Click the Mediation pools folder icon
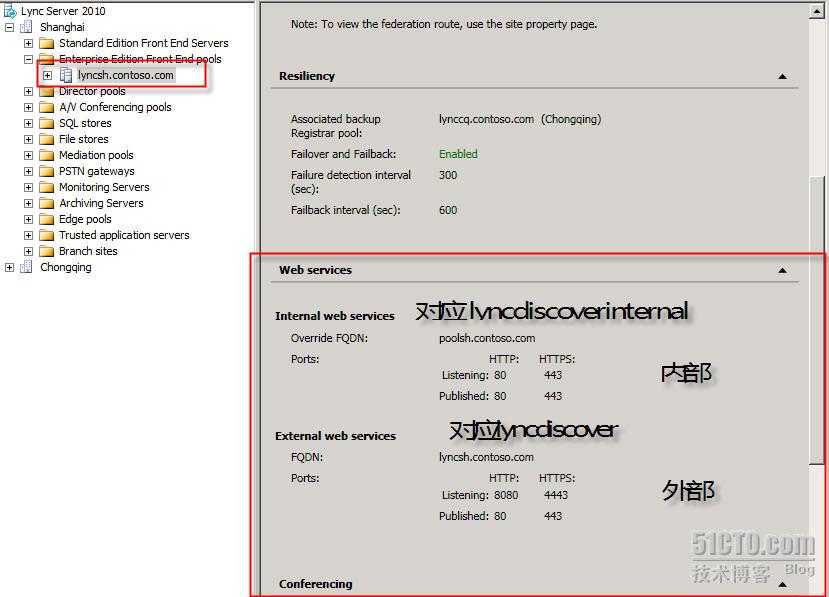Image resolution: width=829 pixels, height=597 pixels. [47, 155]
